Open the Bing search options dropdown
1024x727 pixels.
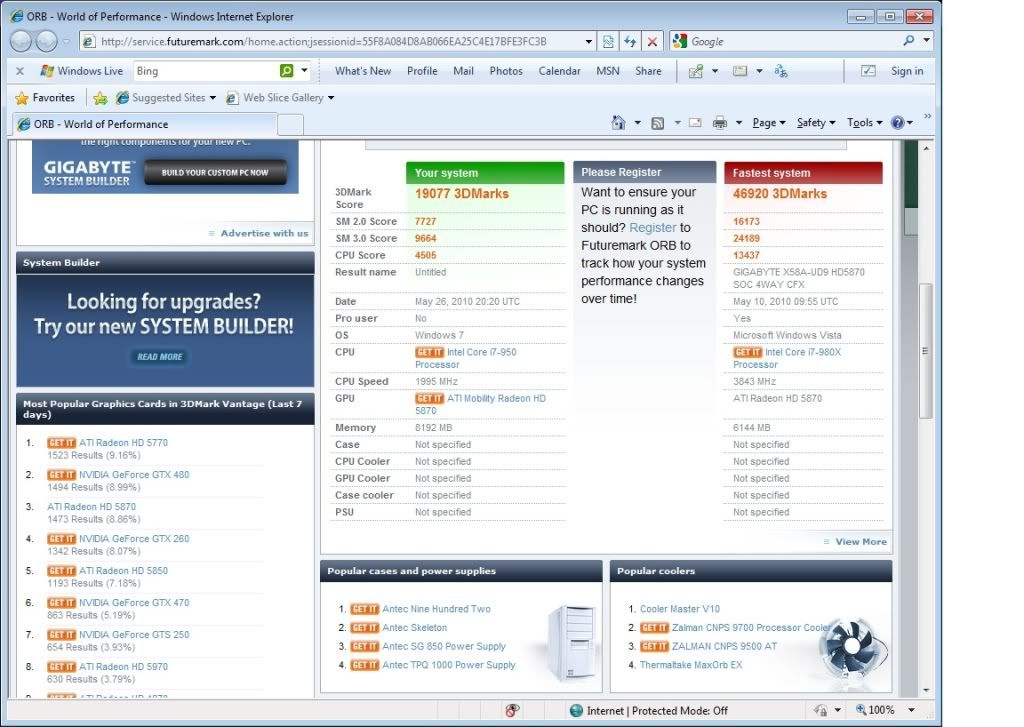point(304,71)
